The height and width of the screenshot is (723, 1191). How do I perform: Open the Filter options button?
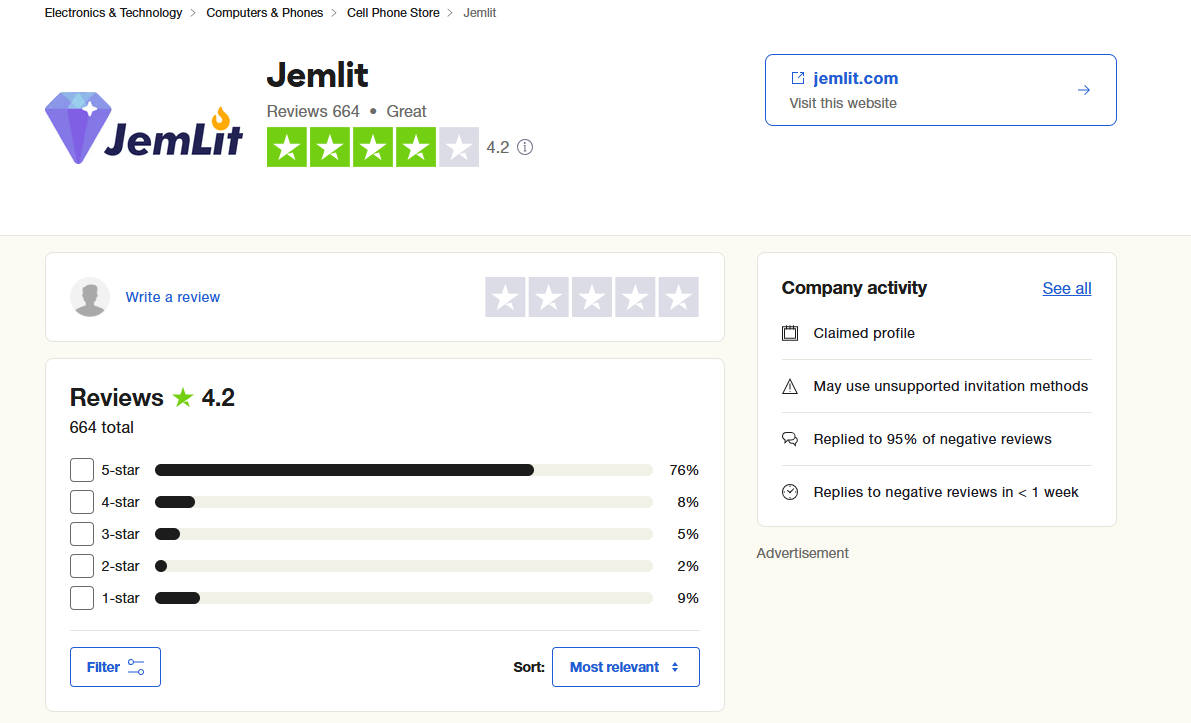pos(115,667)
